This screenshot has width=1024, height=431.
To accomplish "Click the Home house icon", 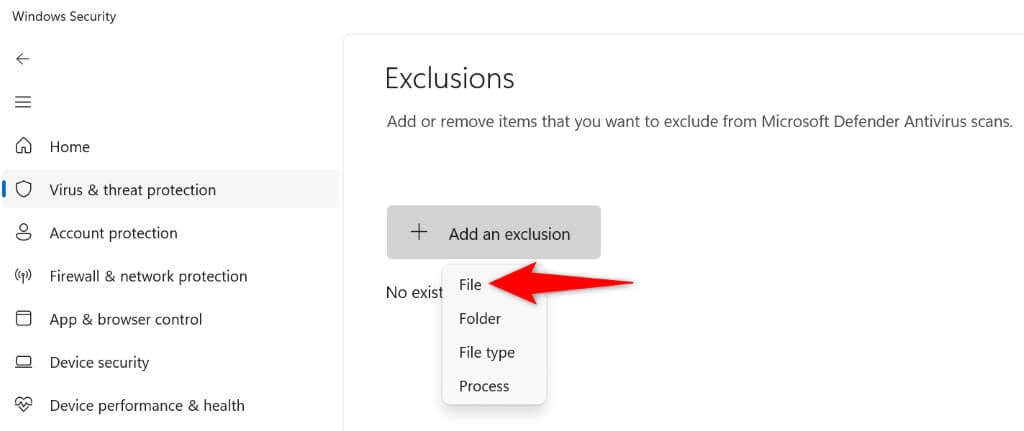I will (24, 146).
